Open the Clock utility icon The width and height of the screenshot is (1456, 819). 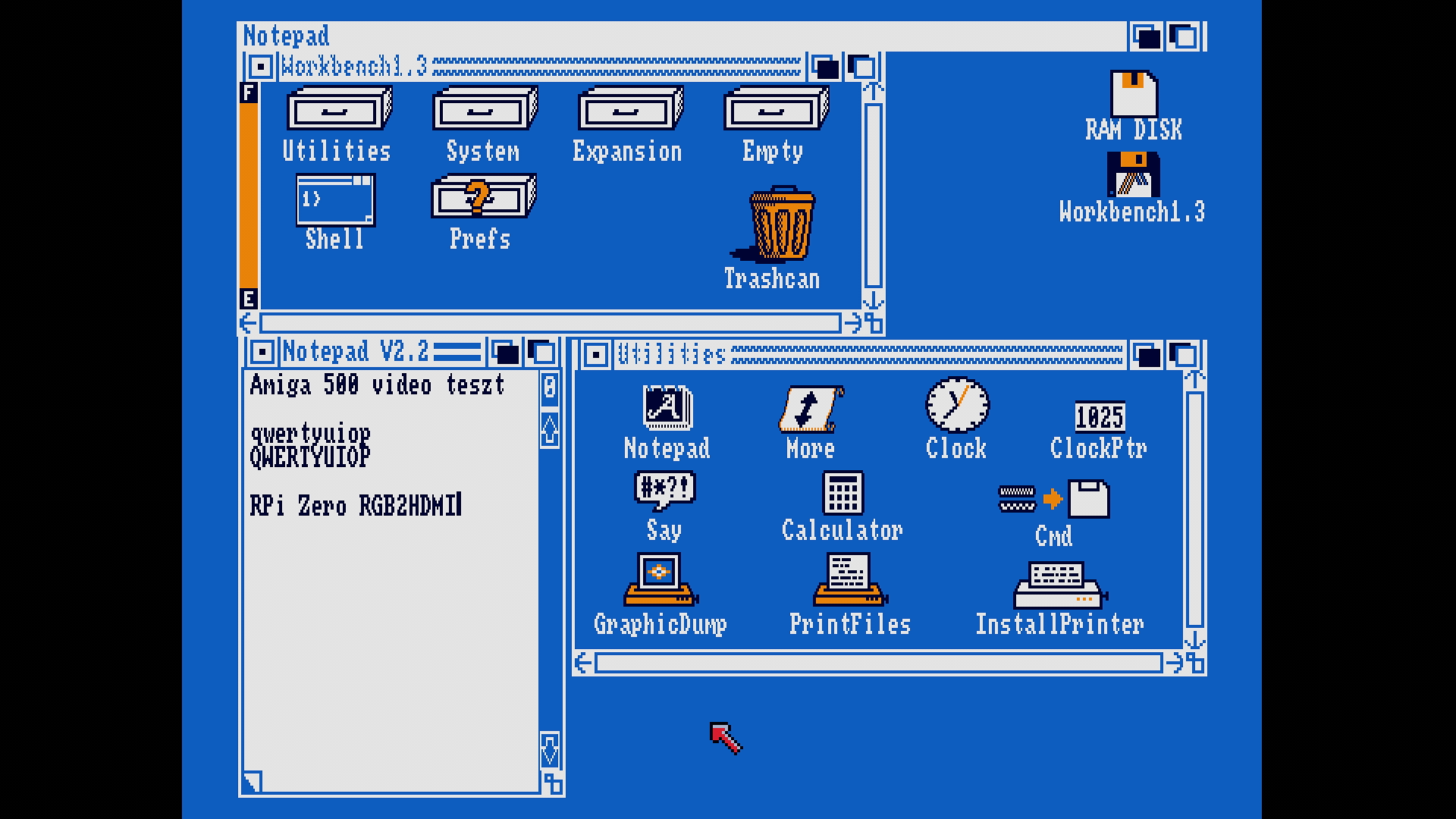coord(957,406)
